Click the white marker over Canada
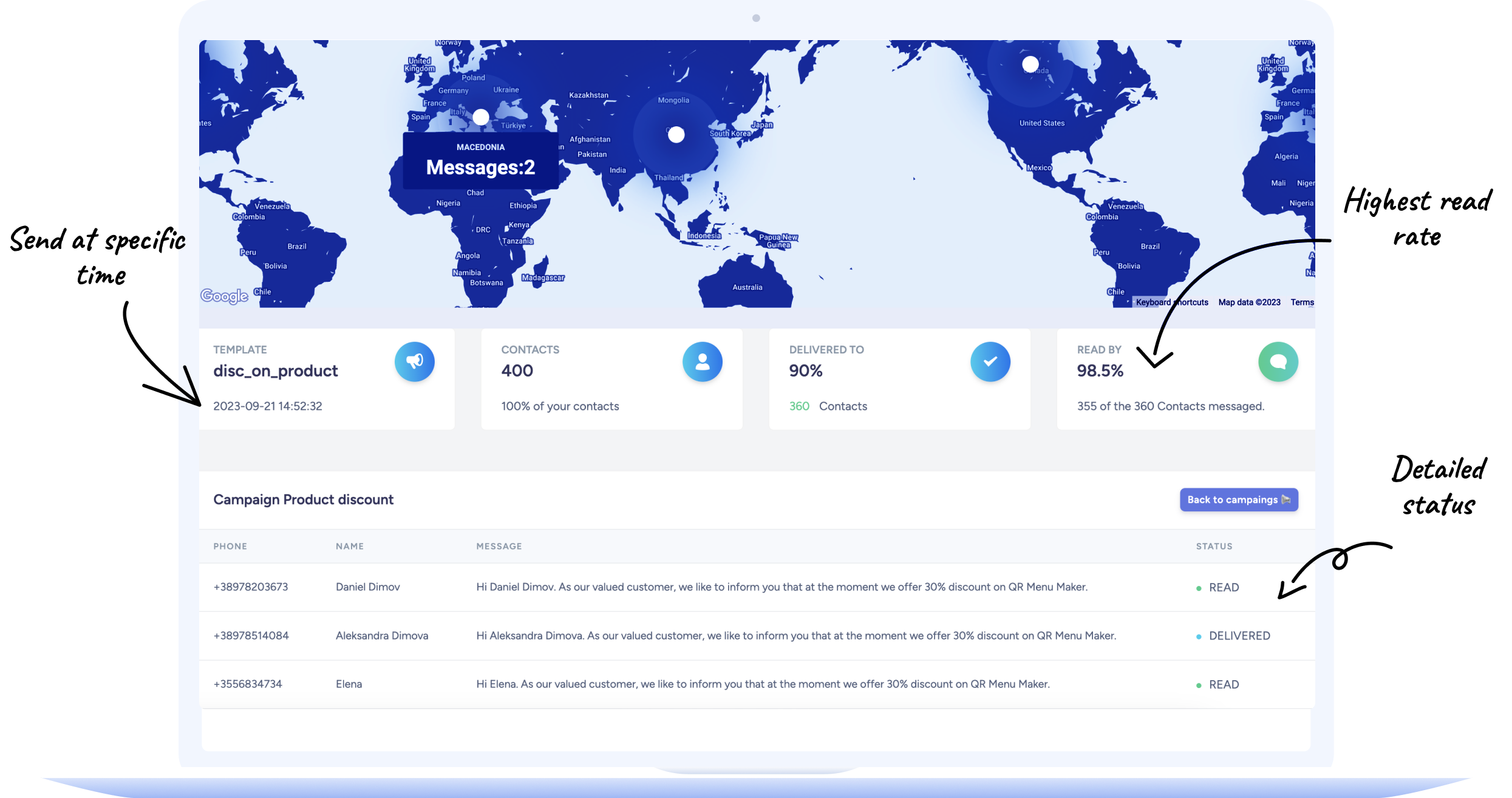1512x798 pixels. 1030,64
